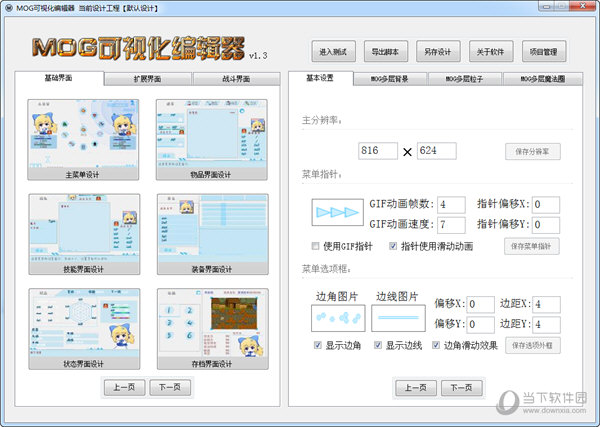Toggle the 指针使用滑动动画 checkbox
Viewport: 600px width, 427px height.
coord(393,246)
